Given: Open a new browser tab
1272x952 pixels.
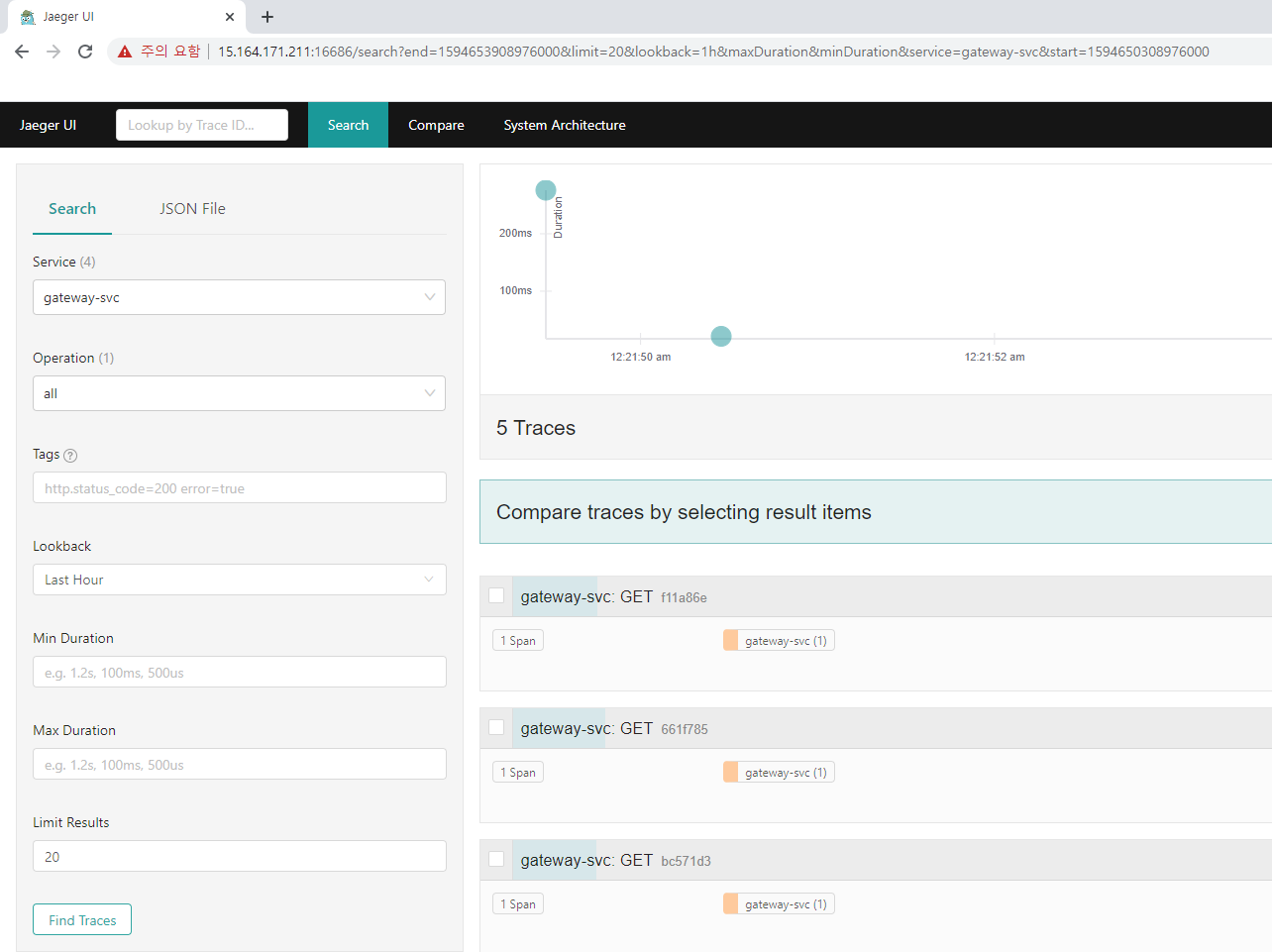Looking at the screenshot, I should click(x=267, y=17).
